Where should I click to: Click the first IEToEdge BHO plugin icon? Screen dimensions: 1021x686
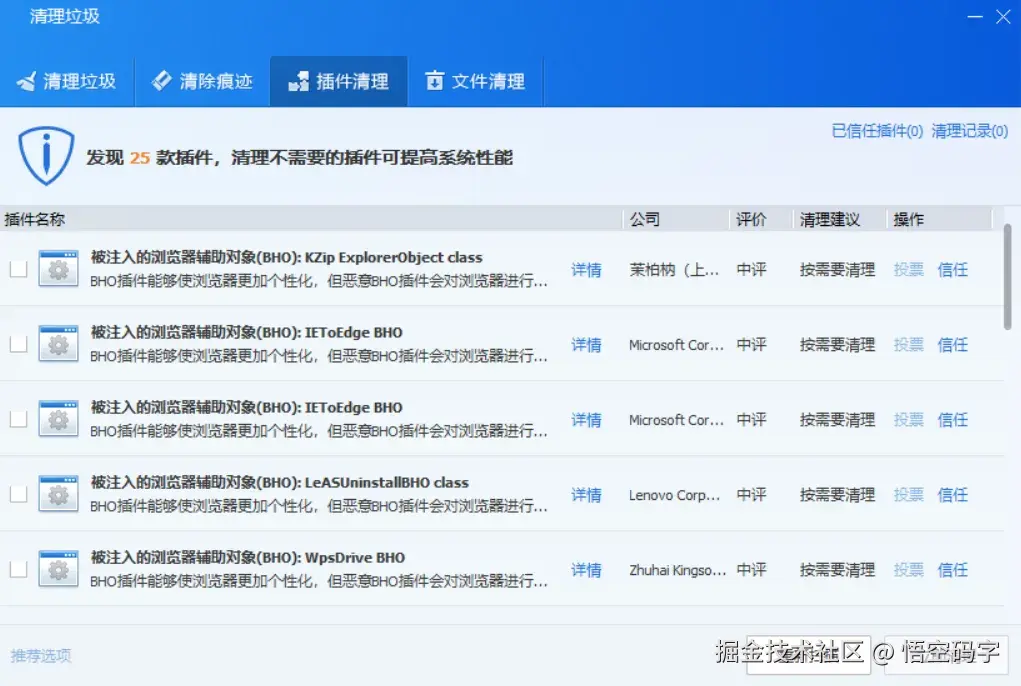click(57, 343)
